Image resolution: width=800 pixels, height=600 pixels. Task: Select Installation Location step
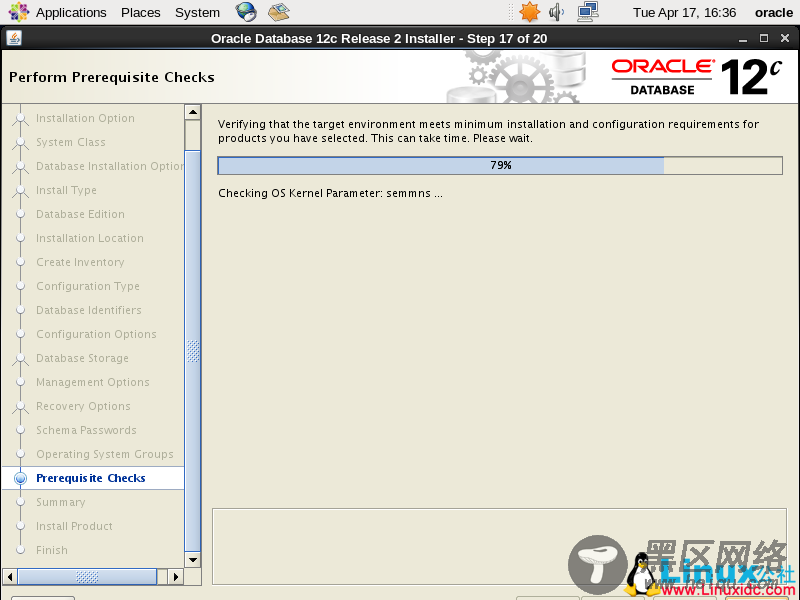pyautogui.click(x=90, y=238)
